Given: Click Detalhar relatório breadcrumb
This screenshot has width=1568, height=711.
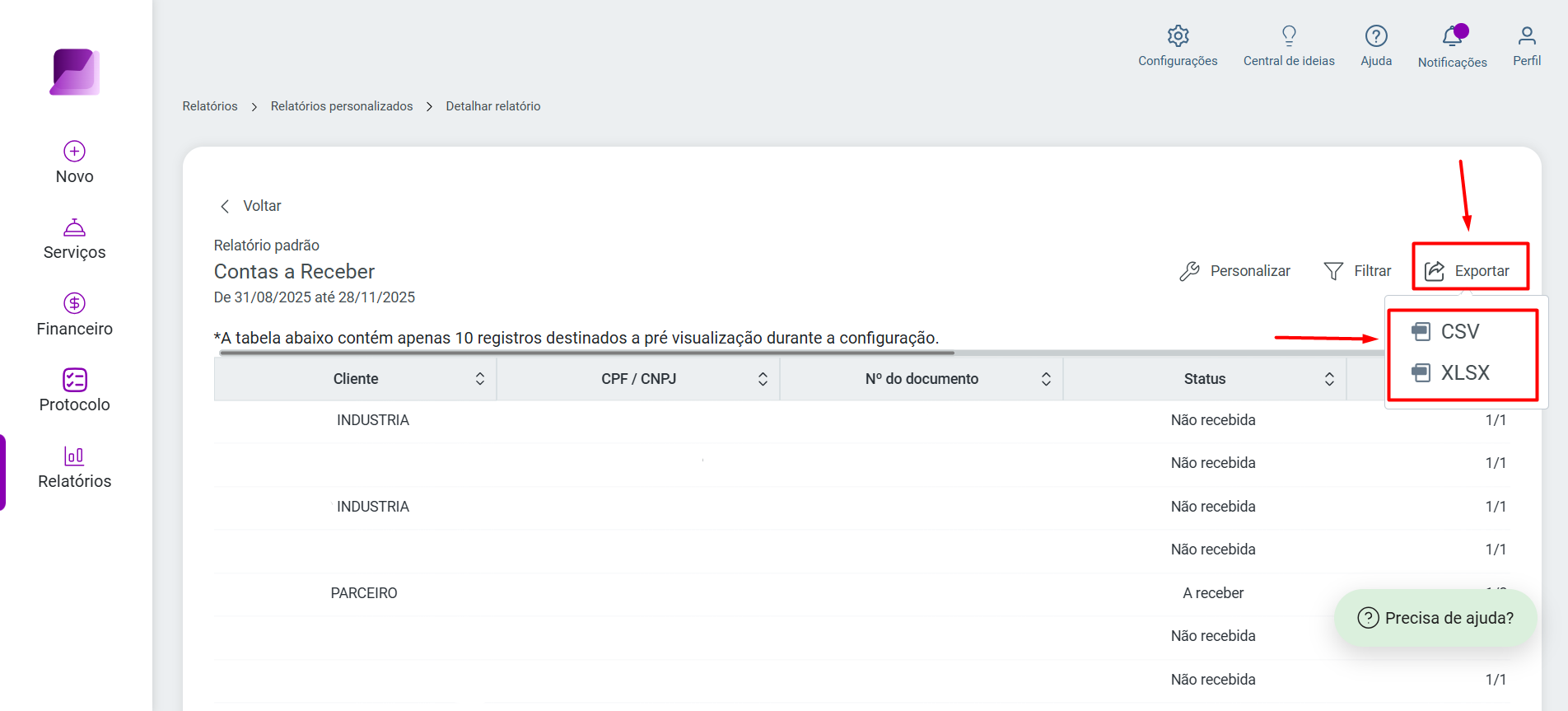Looking at the screenshot, I should (493, 106).
